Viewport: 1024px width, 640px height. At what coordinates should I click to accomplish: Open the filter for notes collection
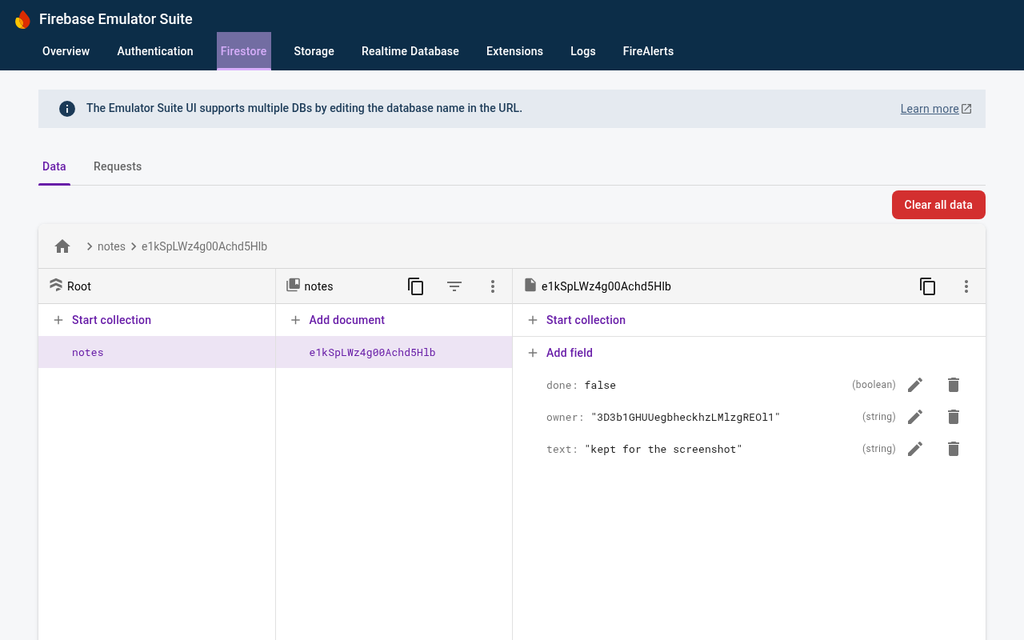454,286
